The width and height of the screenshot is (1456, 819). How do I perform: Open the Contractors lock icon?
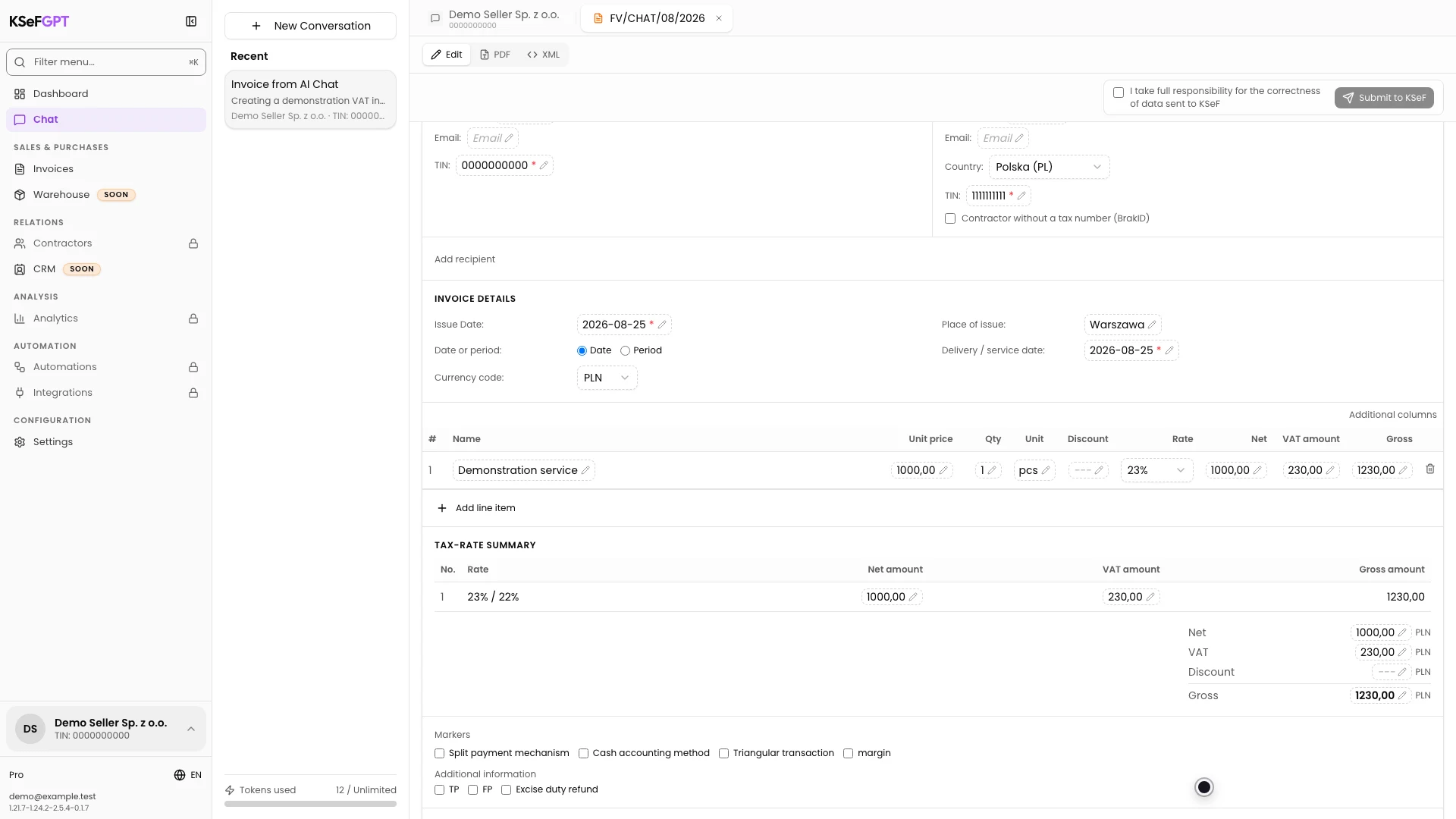coord(193,243)
